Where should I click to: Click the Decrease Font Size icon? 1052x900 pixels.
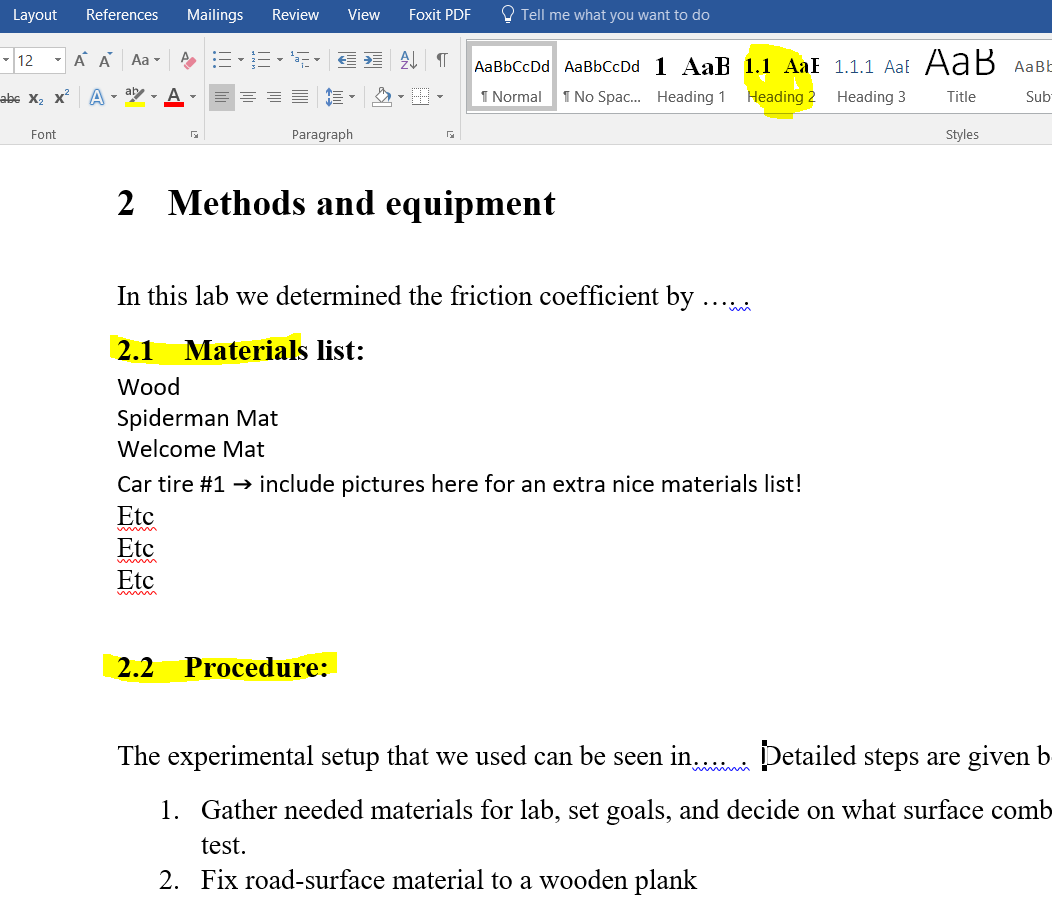tap(105, 60)
